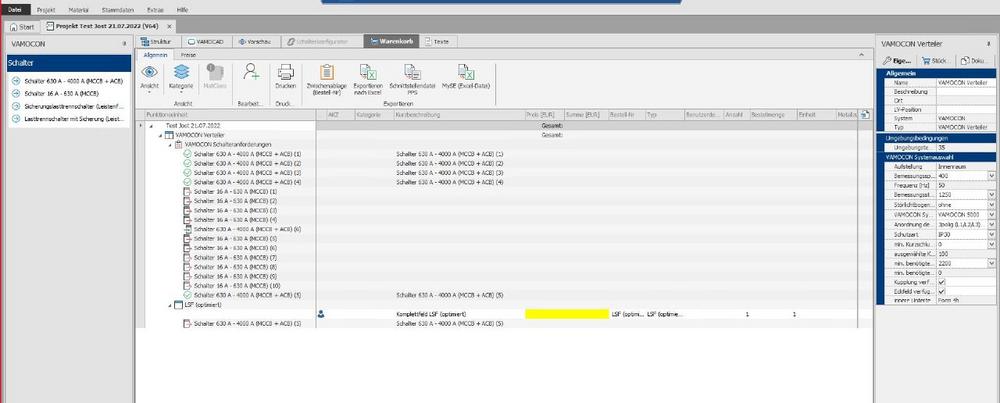Click arrow icon beside Sicherungslasttrennschalter entry

click(x=16, y=106)
